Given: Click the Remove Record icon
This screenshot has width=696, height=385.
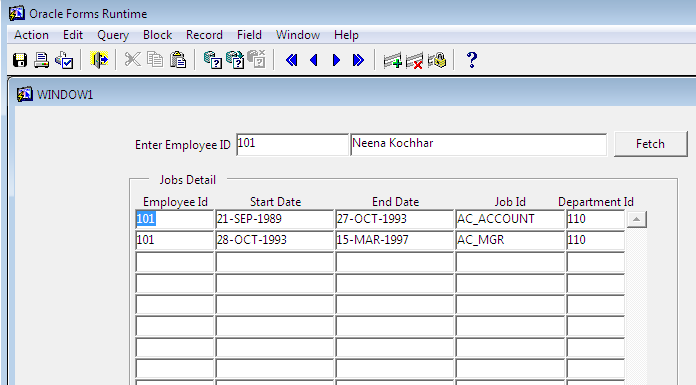Looking at the screenshot, I should 415,60.
